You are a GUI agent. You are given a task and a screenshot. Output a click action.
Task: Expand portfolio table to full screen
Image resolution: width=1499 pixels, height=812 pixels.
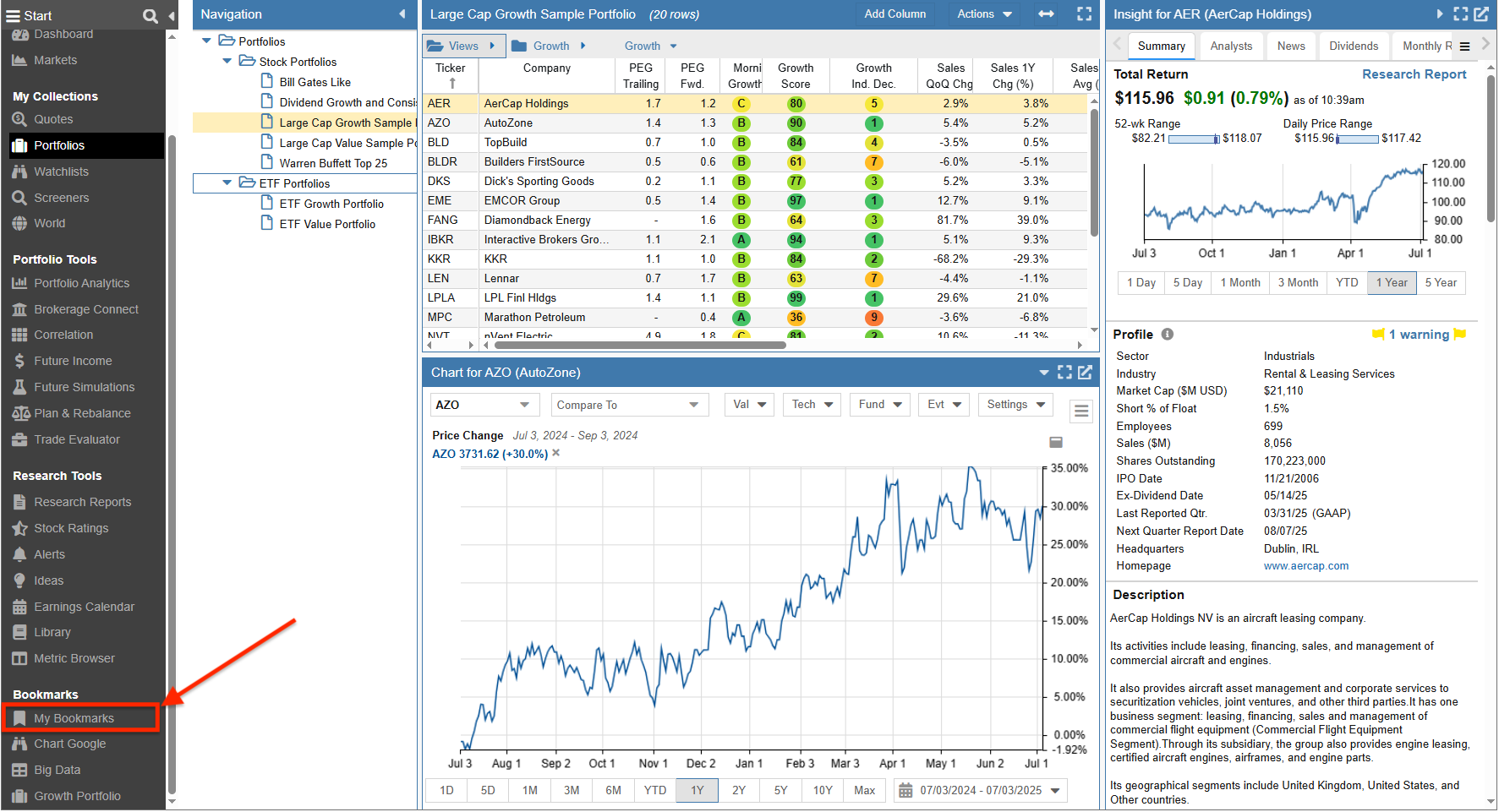(x=1084, y=14)
